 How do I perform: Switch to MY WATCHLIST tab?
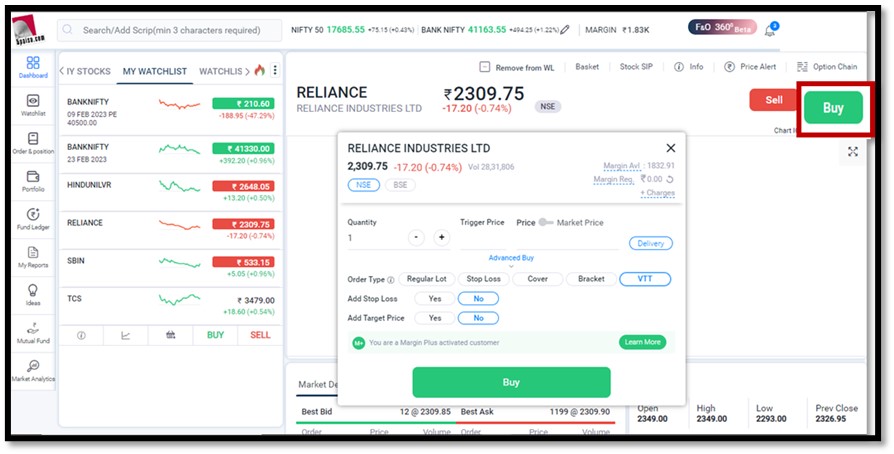(154, 71)
